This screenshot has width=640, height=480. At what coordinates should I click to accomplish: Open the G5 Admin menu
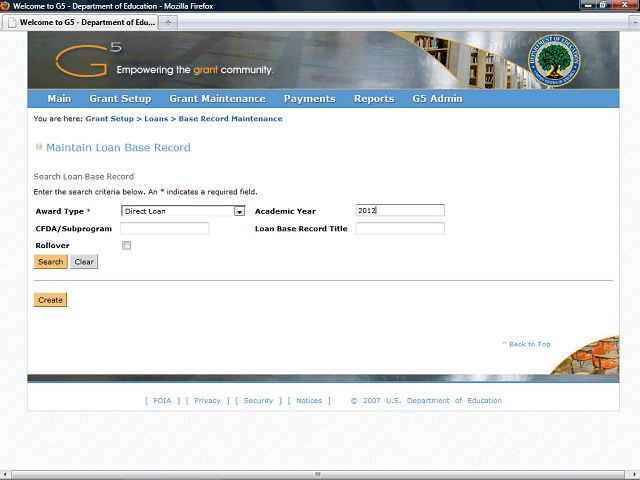pyautogui.click(x=438, y=99)
